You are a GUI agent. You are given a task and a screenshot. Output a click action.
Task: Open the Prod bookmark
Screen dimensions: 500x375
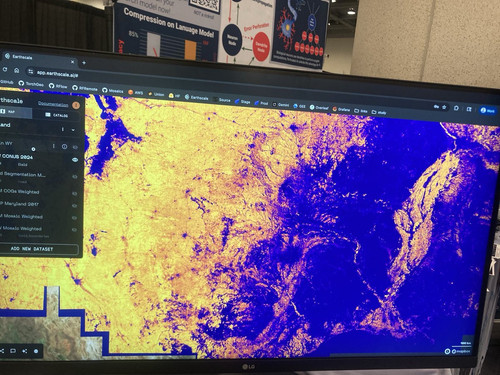[262, 103]
